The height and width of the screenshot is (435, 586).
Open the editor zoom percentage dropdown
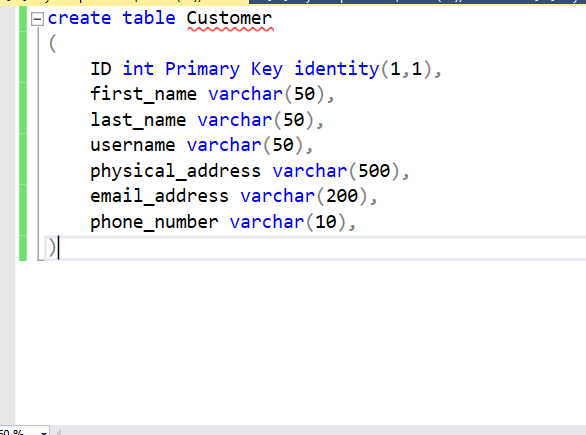44,432
